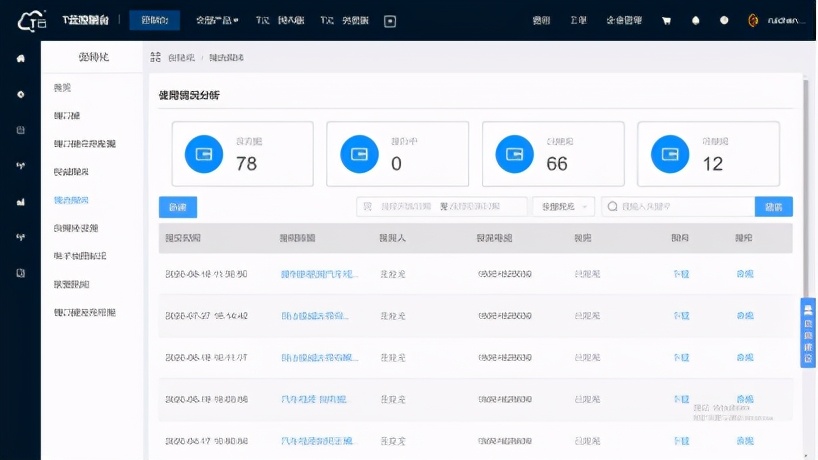Click the magnifier icon inside the search box
This screenshot has height=460, width=818.
pyautogui.click(x=612, y=207)
